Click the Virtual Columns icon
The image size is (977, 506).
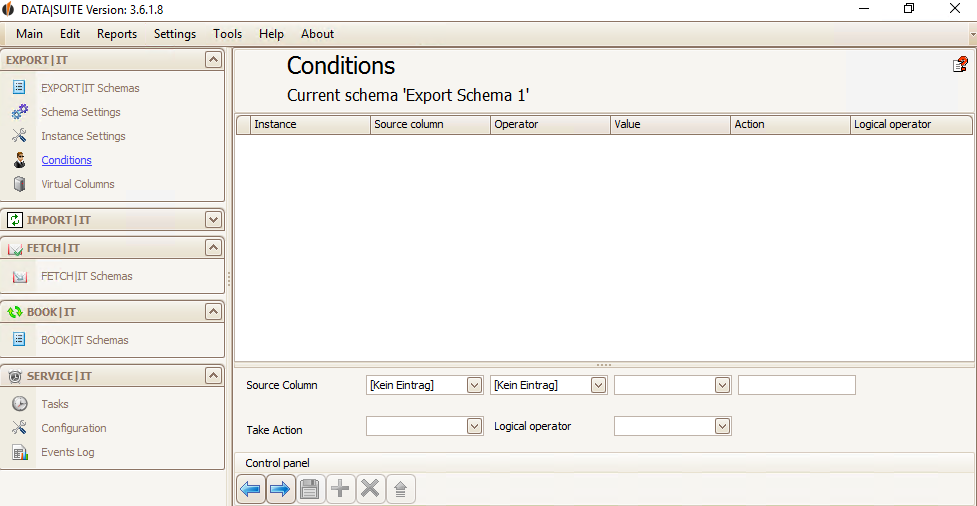click(x=19, y=184)
